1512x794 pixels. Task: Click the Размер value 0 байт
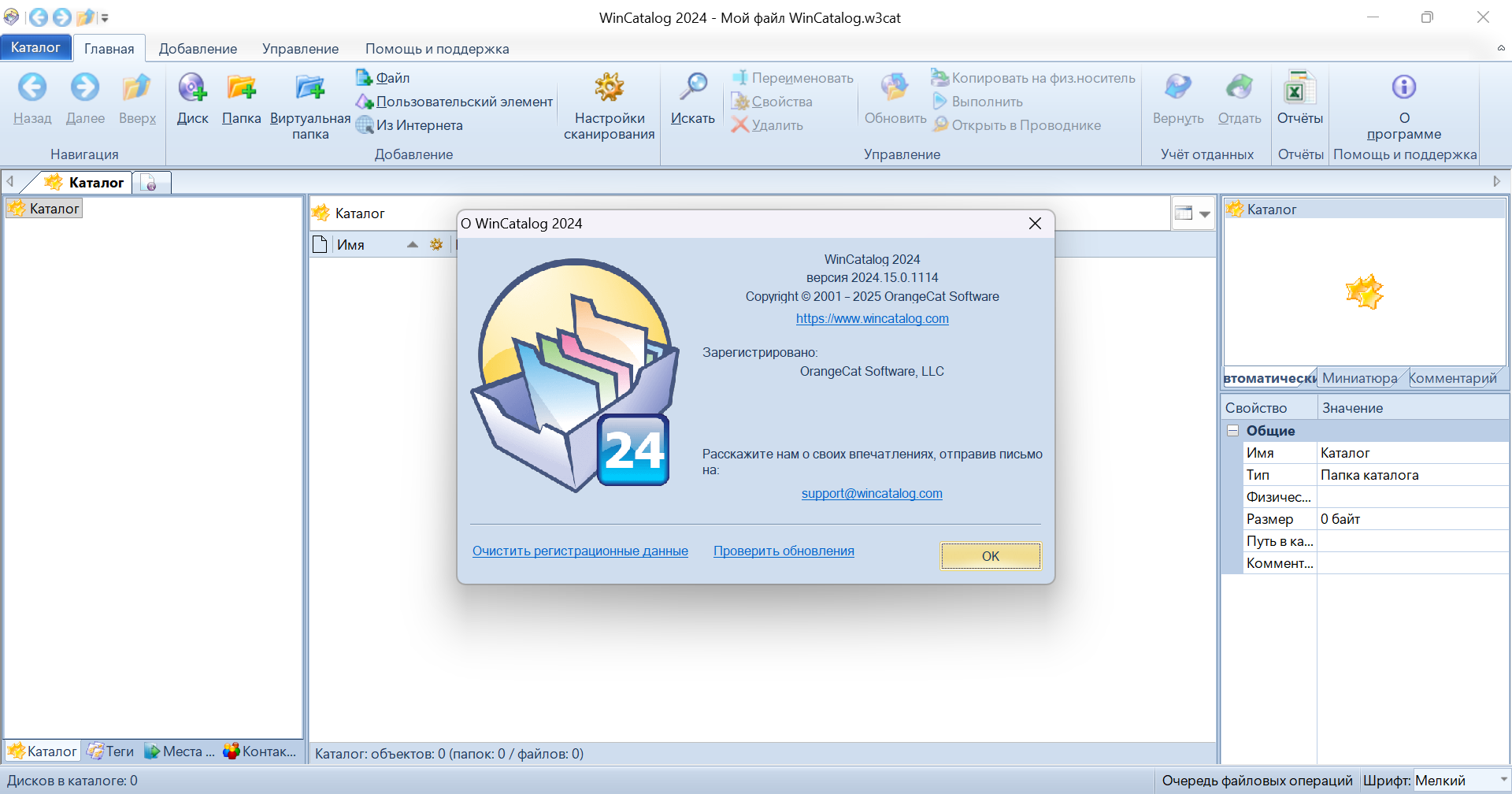pyautogui.click(x=1413, y=519)
